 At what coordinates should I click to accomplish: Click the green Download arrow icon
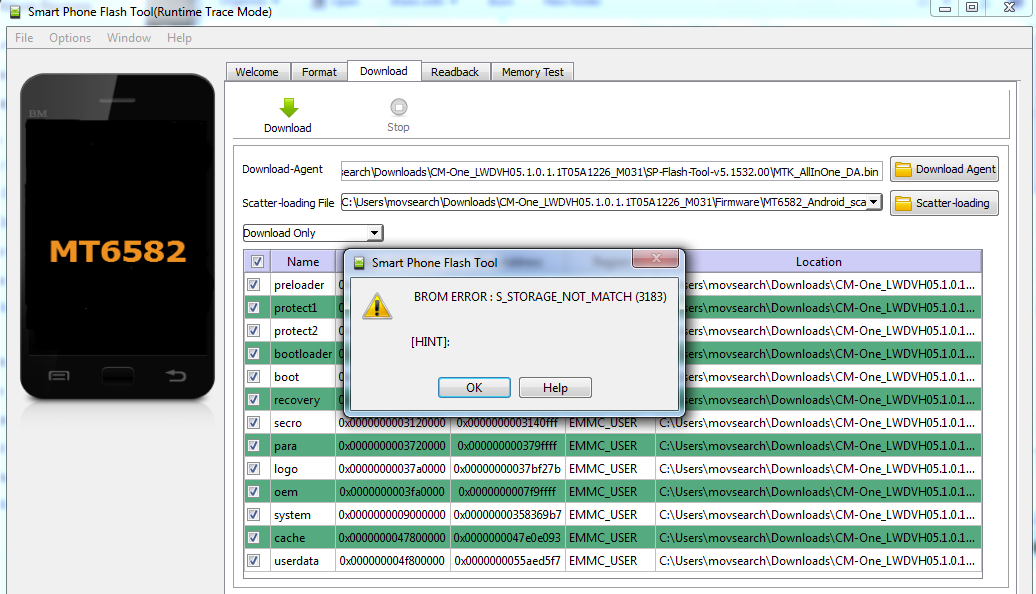(x=289, y=108)
